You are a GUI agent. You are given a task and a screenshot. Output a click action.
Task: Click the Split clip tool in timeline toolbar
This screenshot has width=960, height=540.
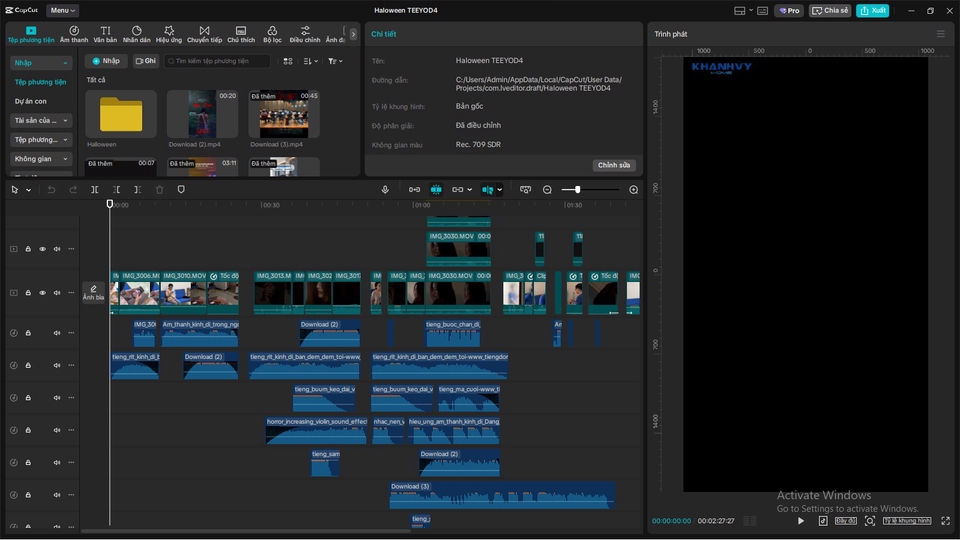pyautogui.click(x=95, y=189)
